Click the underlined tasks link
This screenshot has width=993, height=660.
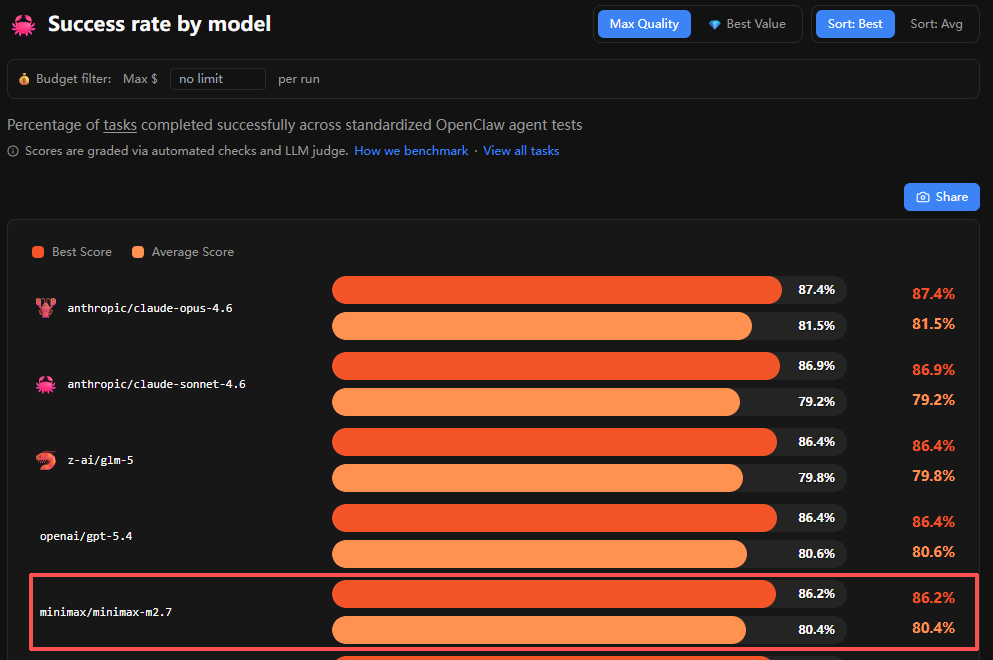[120, 125]
